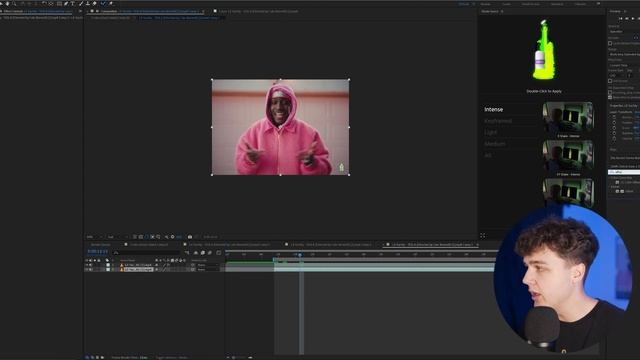Screen dimensions: 640x360
Task: Switch to the Small Screen workspace
Action: [x=531, y=4]
